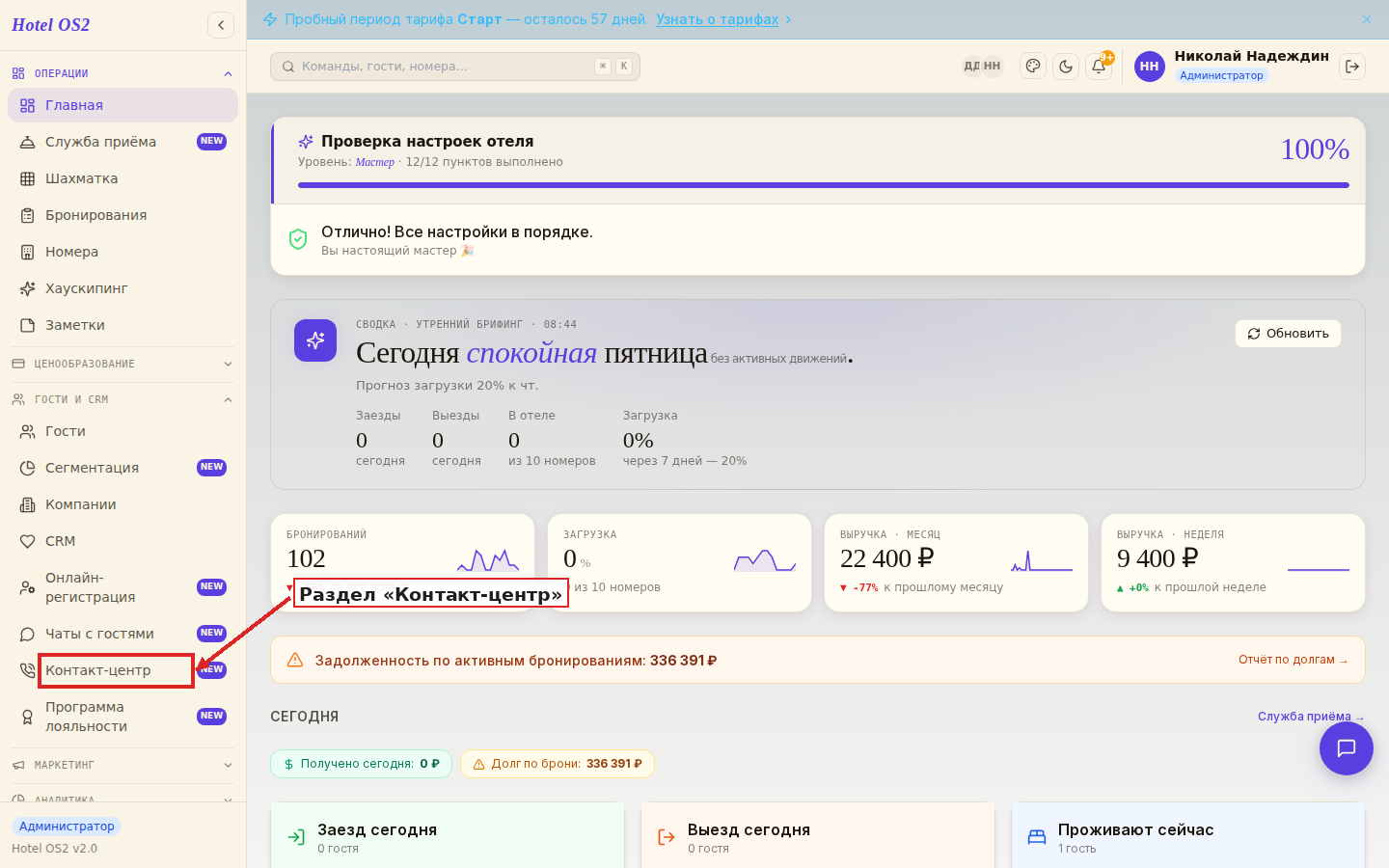This screenshot has width=1389, height=868.
Task: Click the logout arrow icon
Action: pyautogui.click(x=1352, y=67)
